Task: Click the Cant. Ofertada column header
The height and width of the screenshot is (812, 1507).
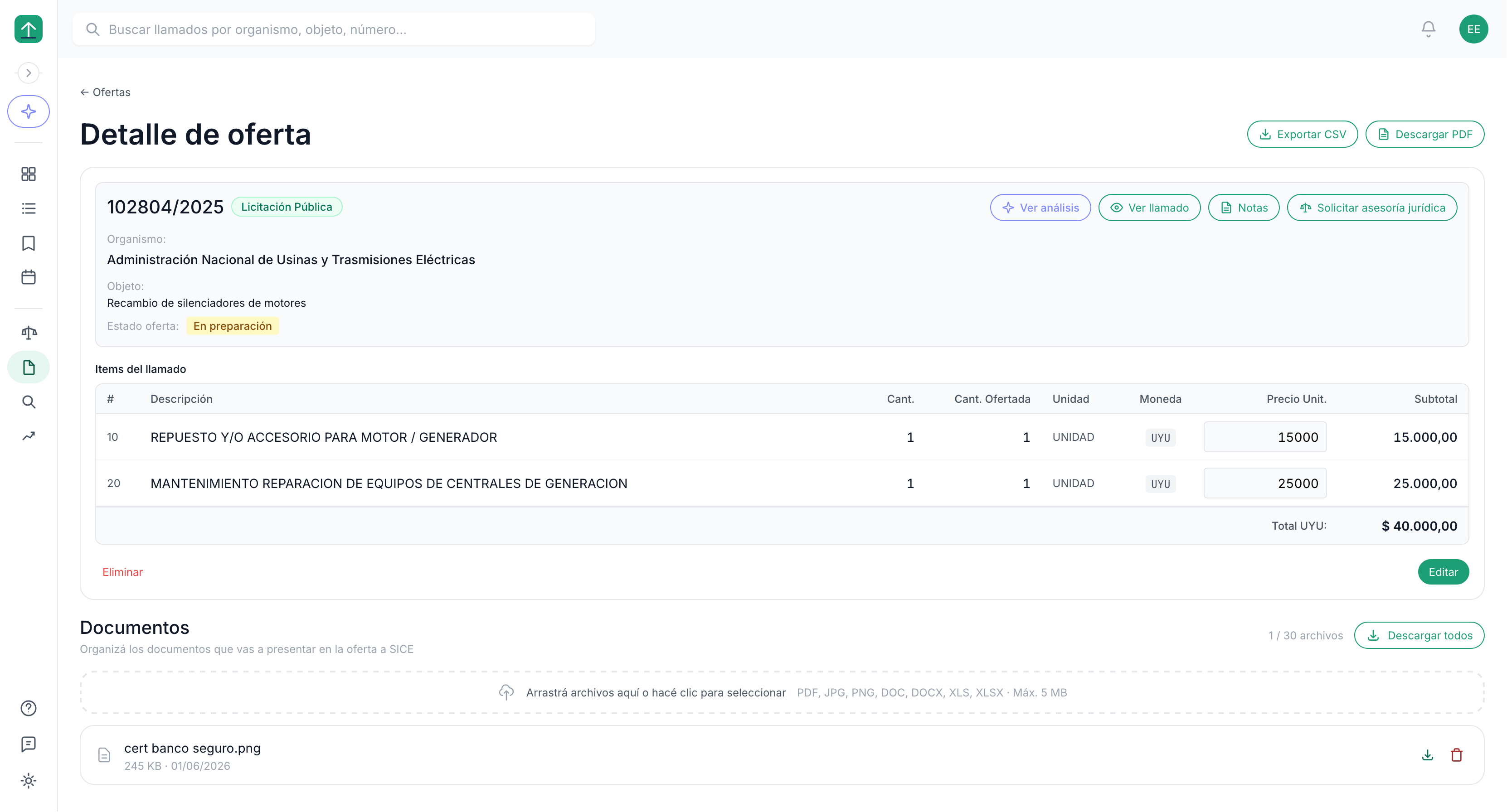Action: tap(992, 399)
